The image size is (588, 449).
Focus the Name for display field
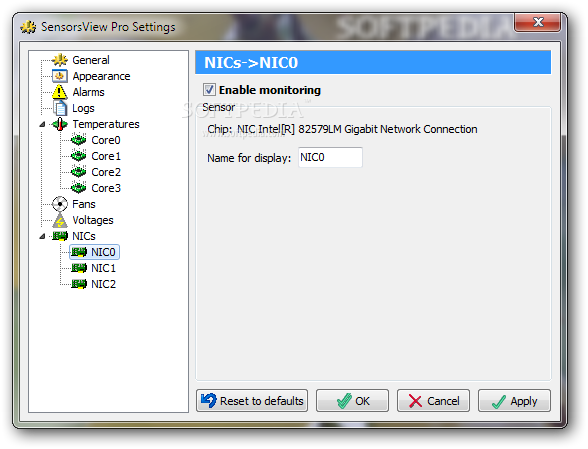[330, 157]
